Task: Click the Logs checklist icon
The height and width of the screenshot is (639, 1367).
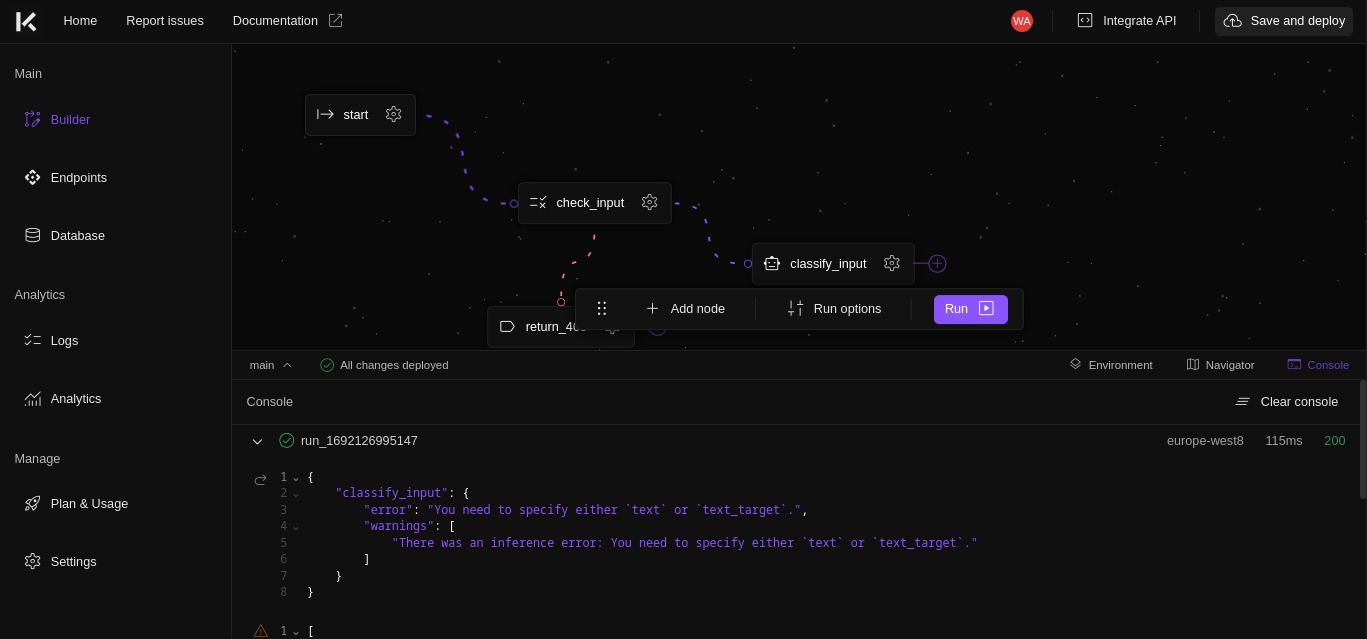Action: click(33, 341)
